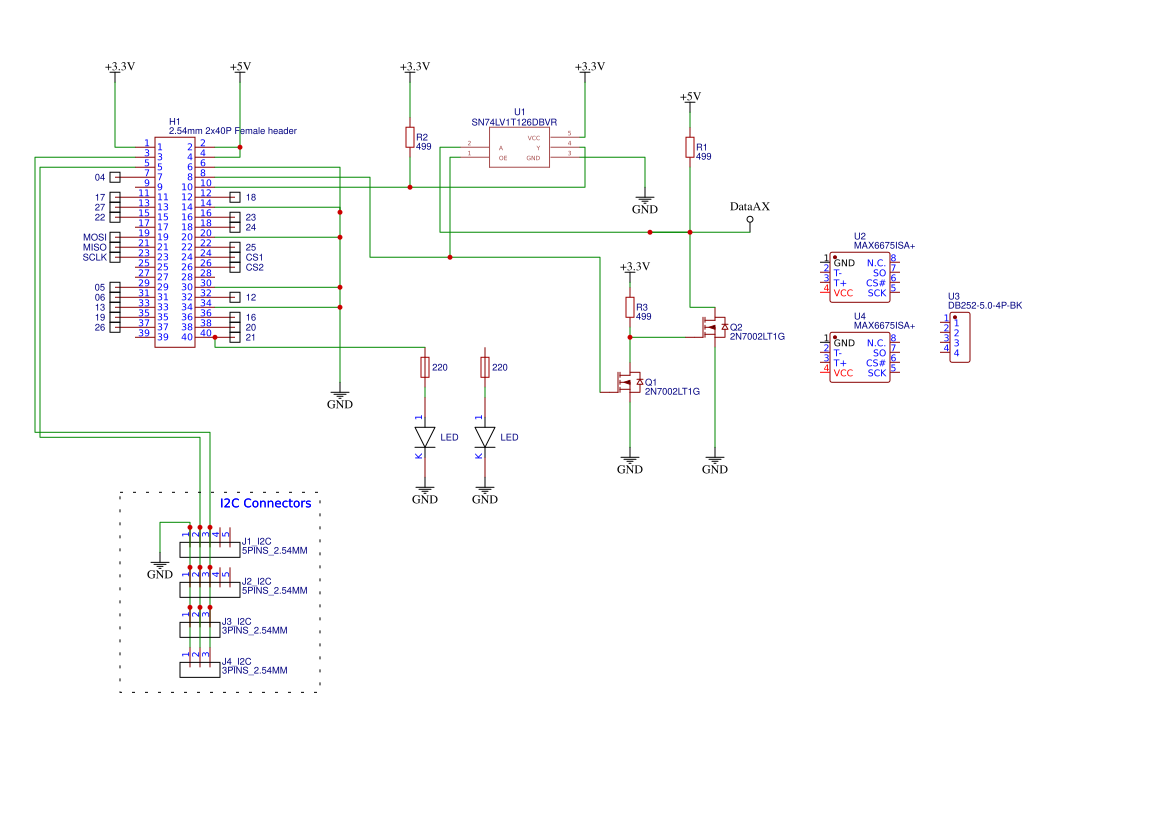
Task: Click the R1 '499' value text
Action: [x=704, y=157]
